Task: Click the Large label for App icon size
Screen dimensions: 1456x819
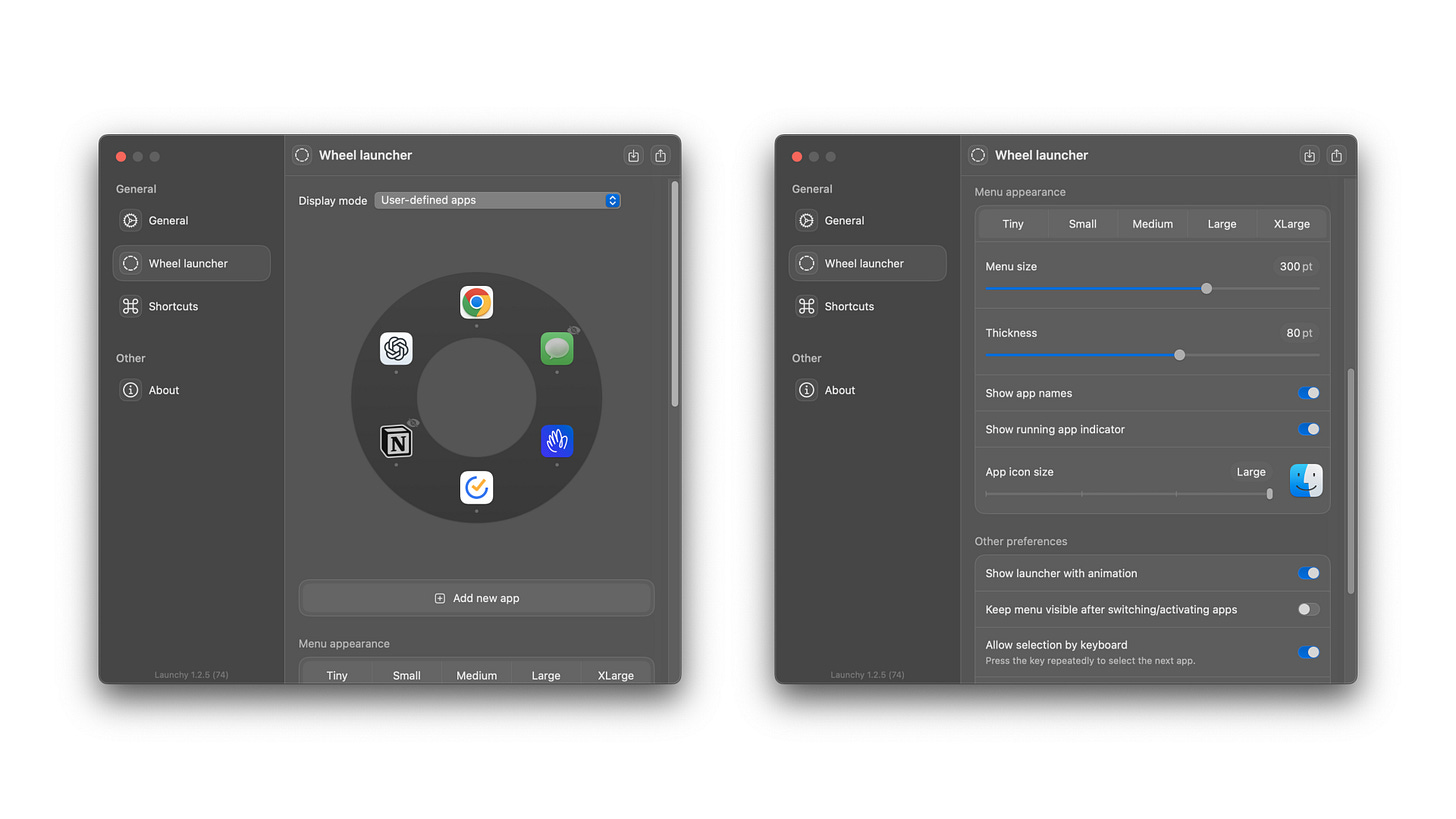Action: coord(1250,472)
